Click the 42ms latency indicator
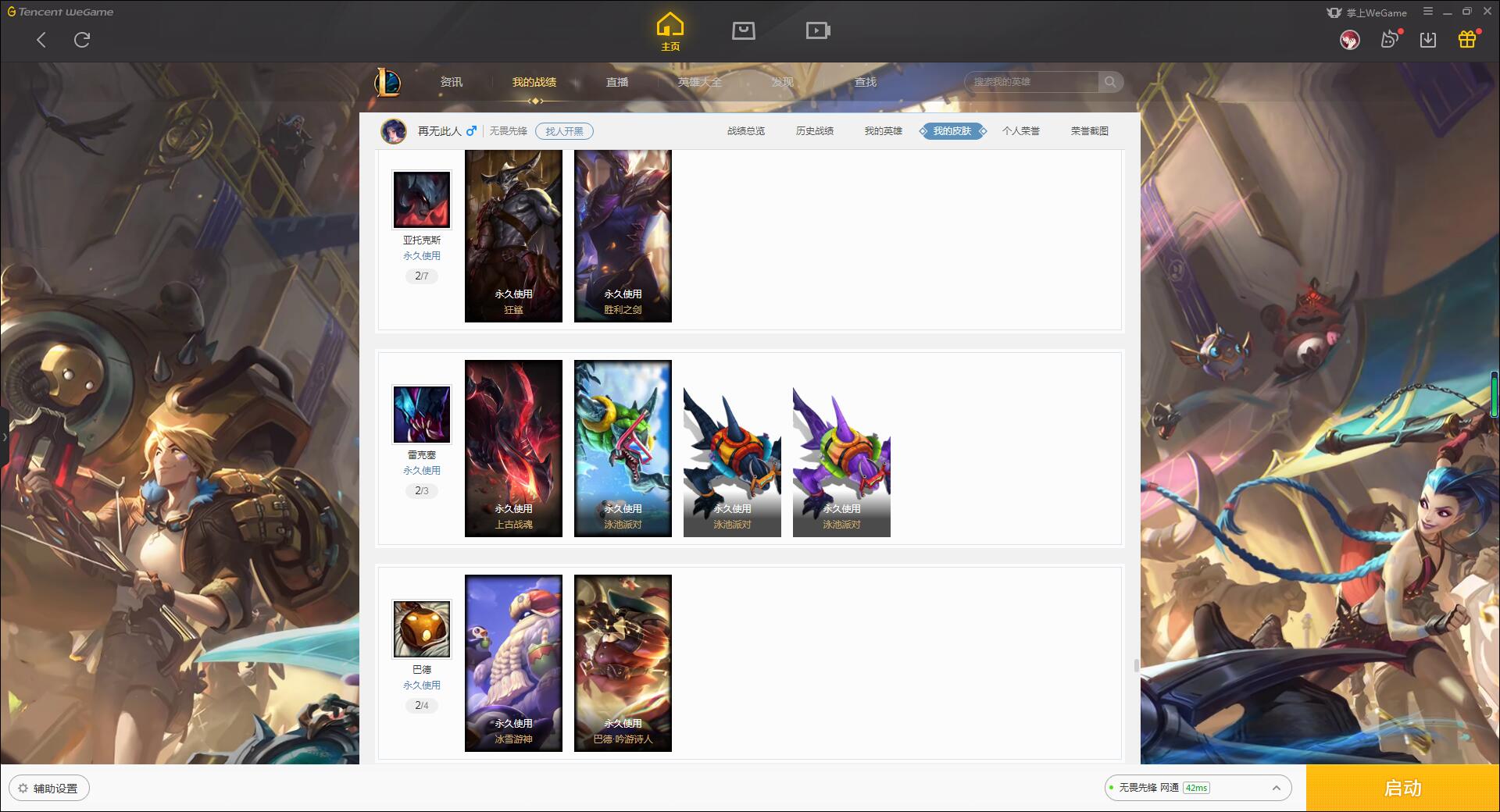1500x812 pixels. tap(1196, 788)
